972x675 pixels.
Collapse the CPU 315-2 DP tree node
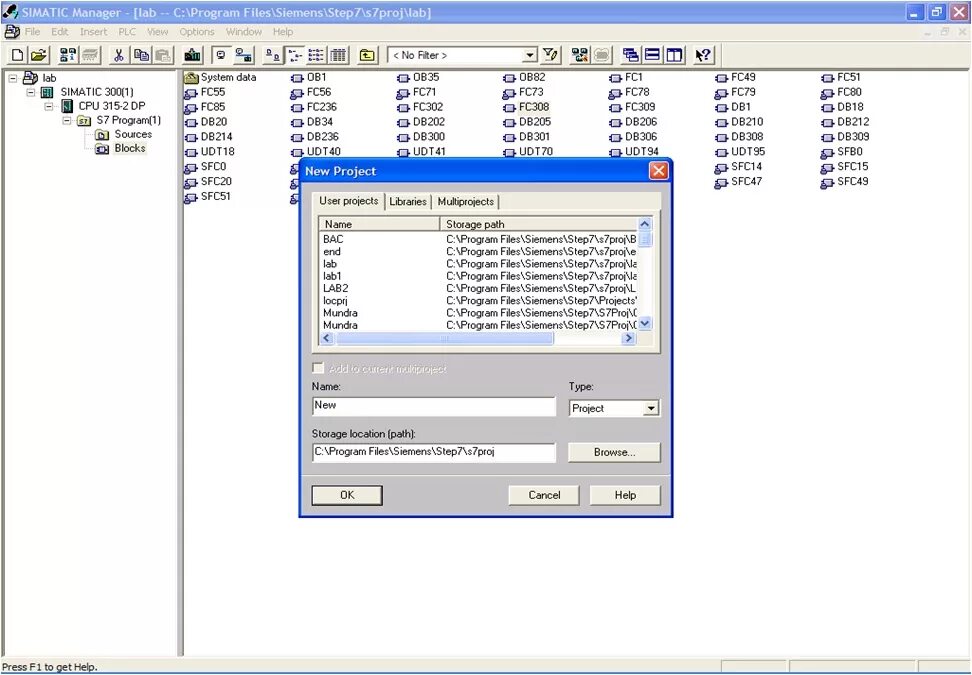pos(49,107)
